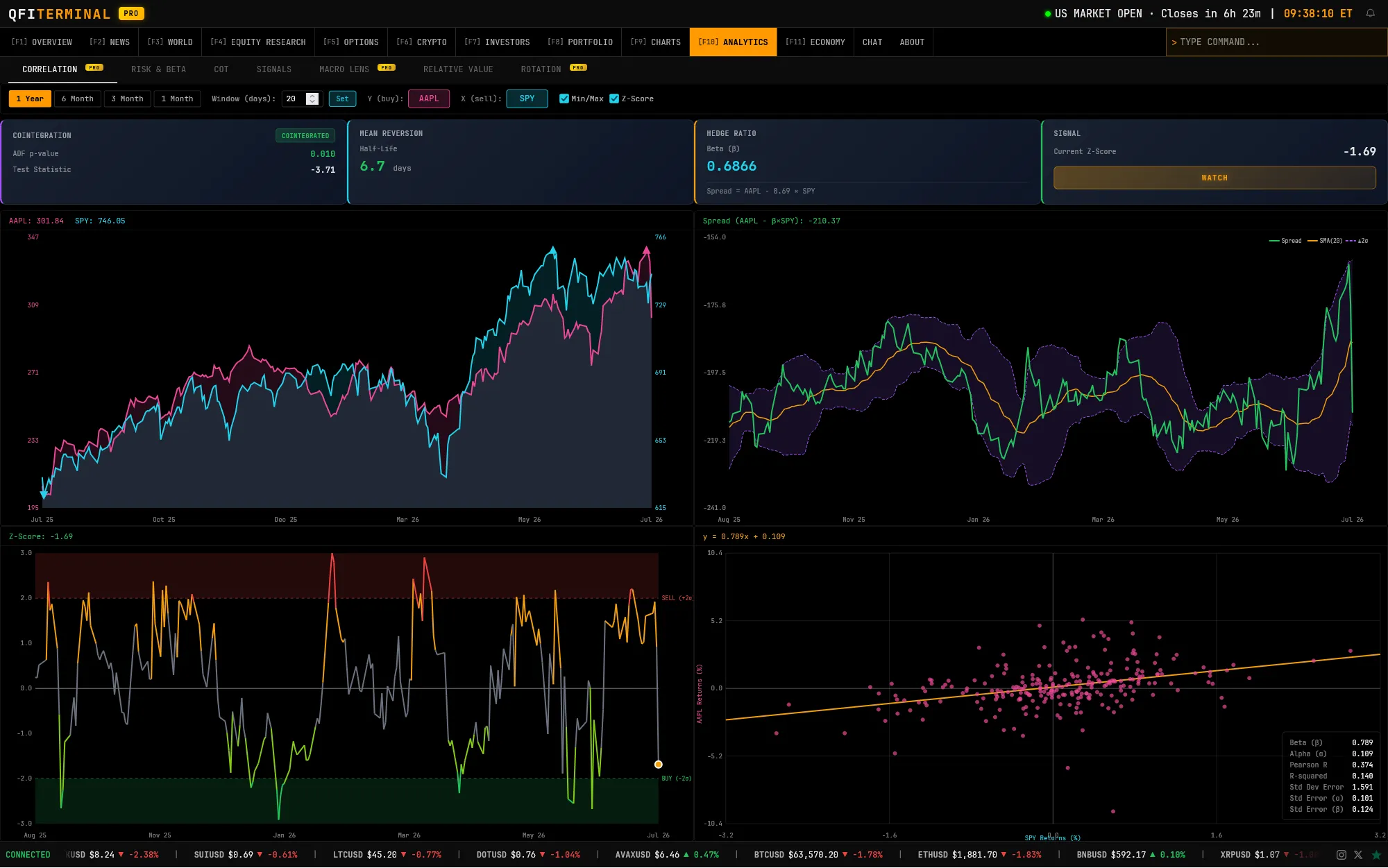
Task: Open the X (Twitter) link icon
Action: (x=1358, y=855)
